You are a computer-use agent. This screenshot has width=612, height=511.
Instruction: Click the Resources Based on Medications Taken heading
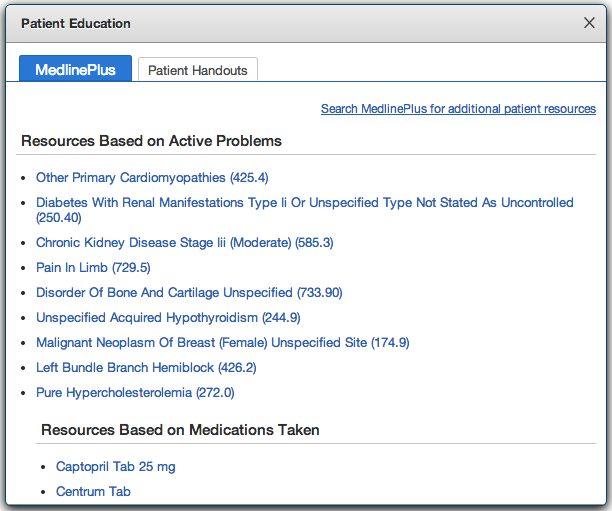click(x=180, y=430)
